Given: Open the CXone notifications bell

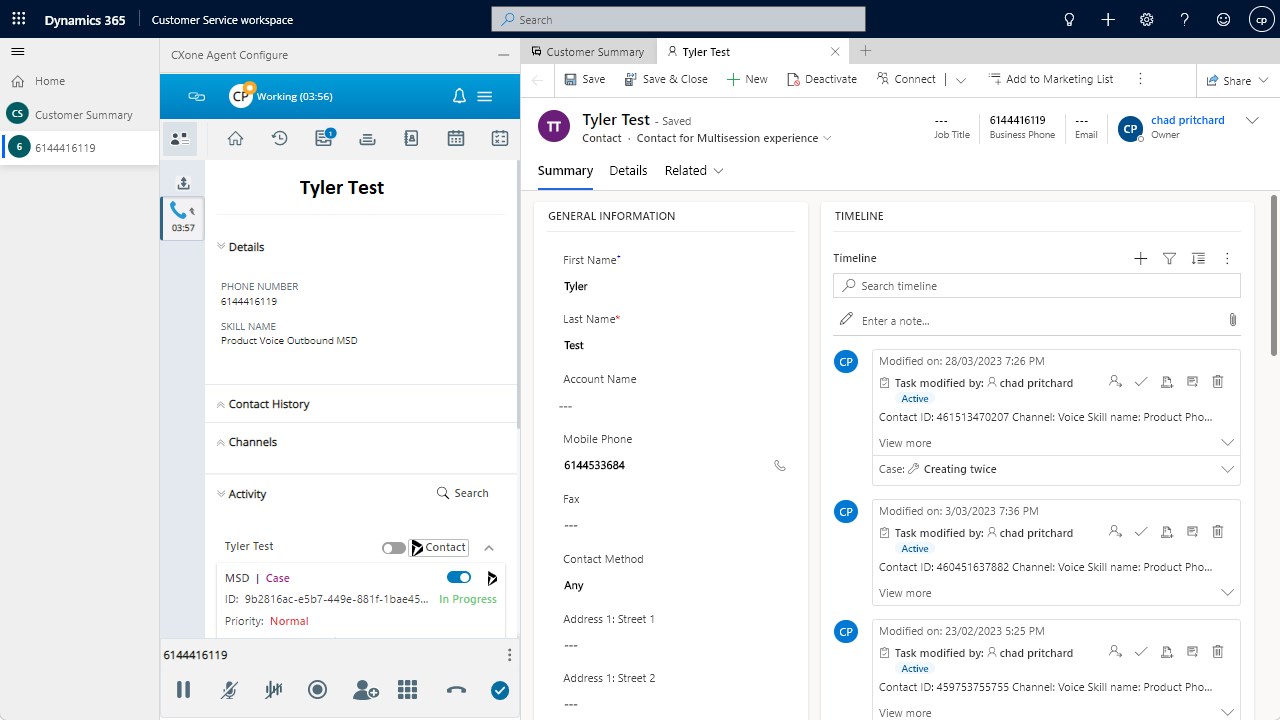Looking at the screenshot, I should pos(459,96).
